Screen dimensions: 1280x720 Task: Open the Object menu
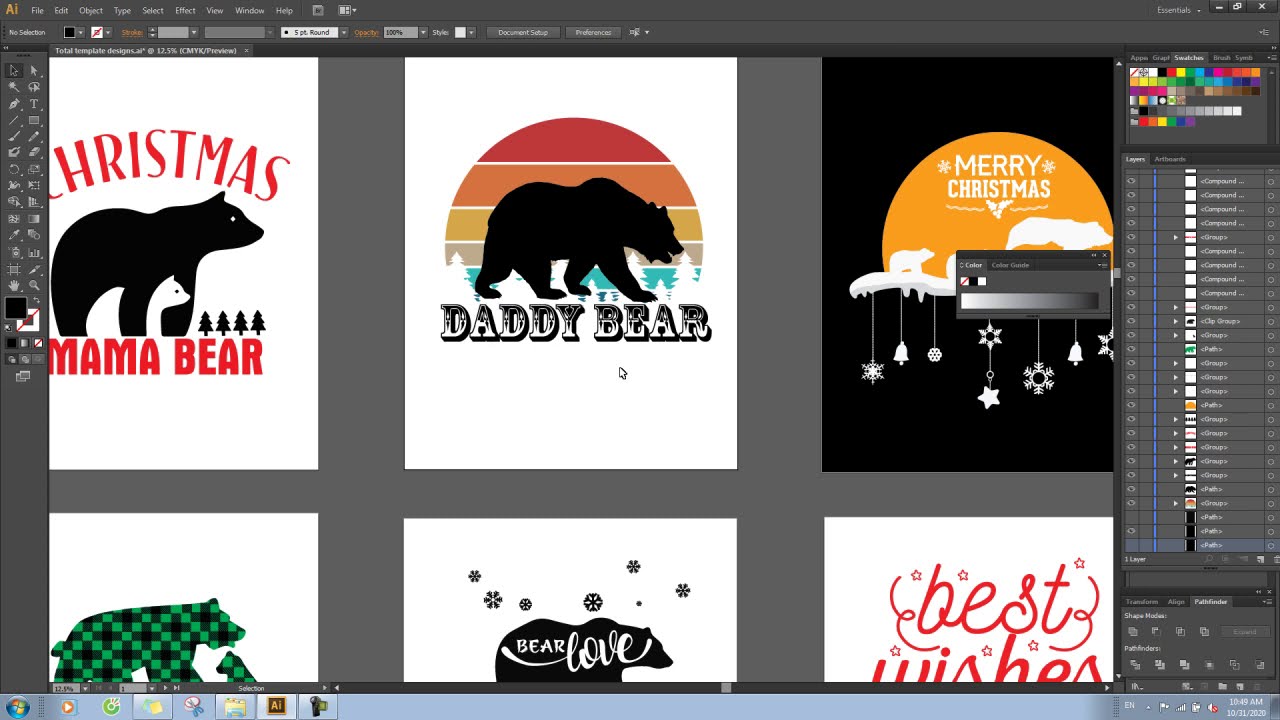(x=91, y=10)
